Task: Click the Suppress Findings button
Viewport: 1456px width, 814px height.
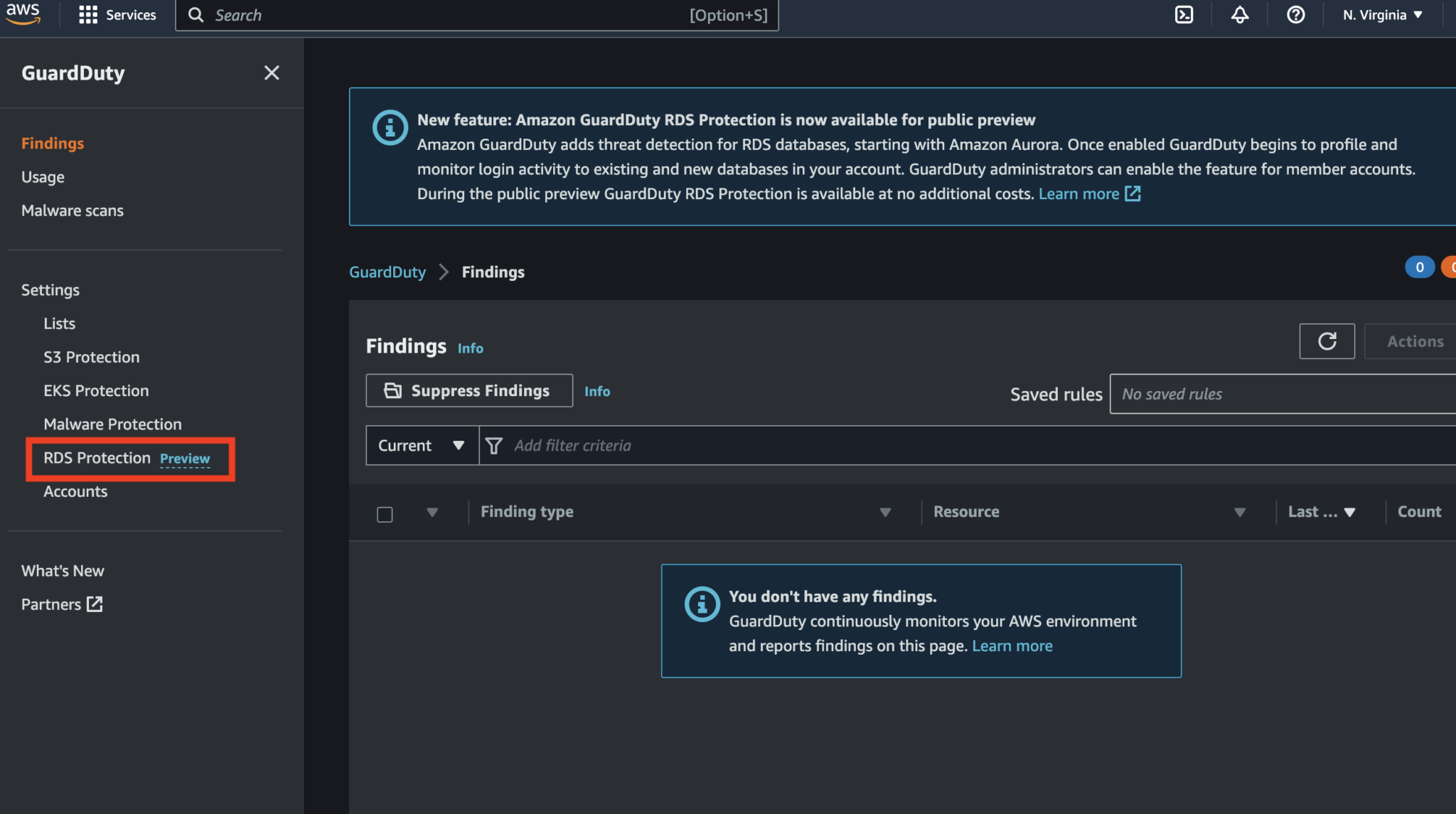Action: (469, 390)
